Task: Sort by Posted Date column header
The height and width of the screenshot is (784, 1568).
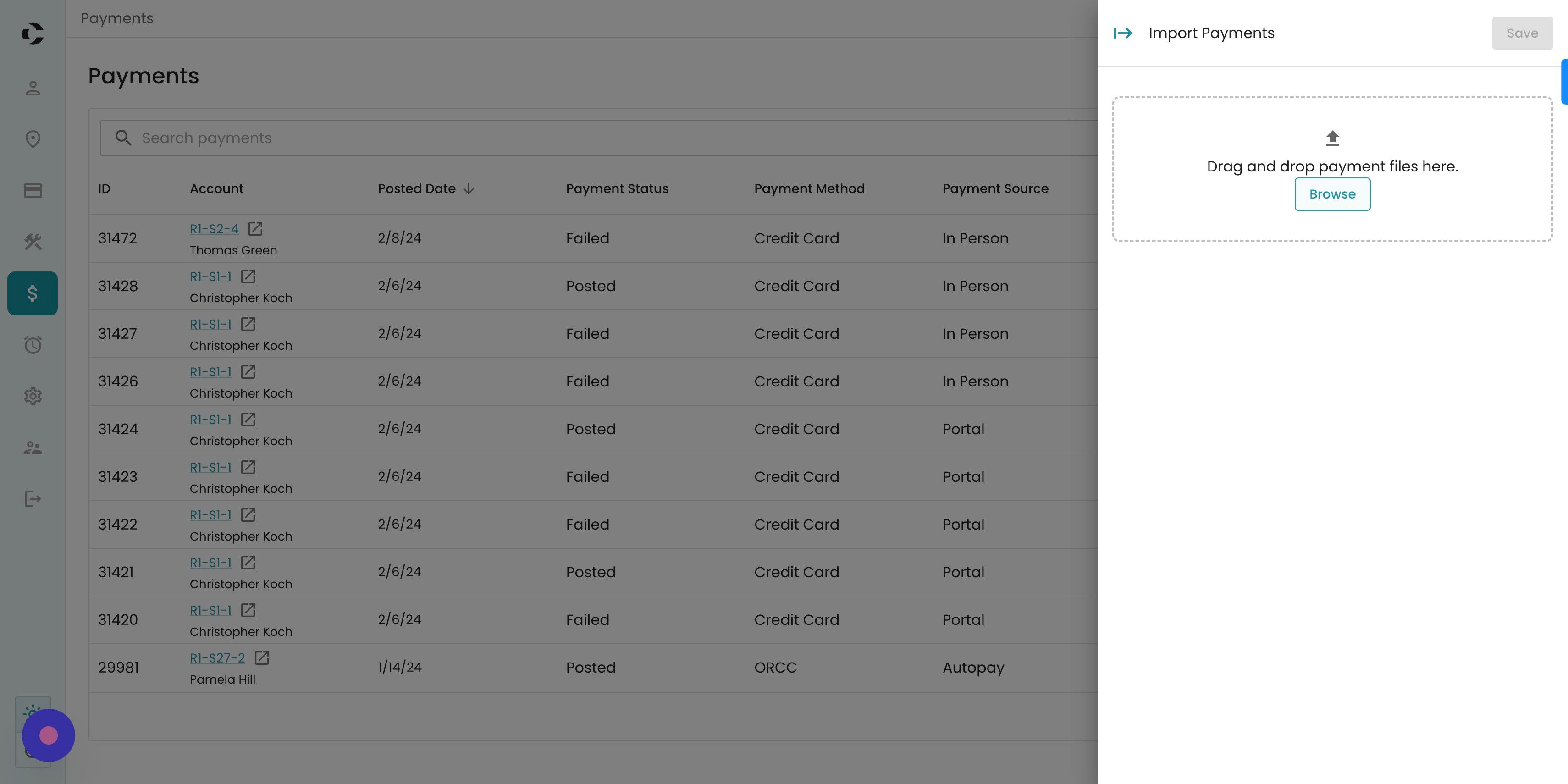Action: tap(417, 189)
